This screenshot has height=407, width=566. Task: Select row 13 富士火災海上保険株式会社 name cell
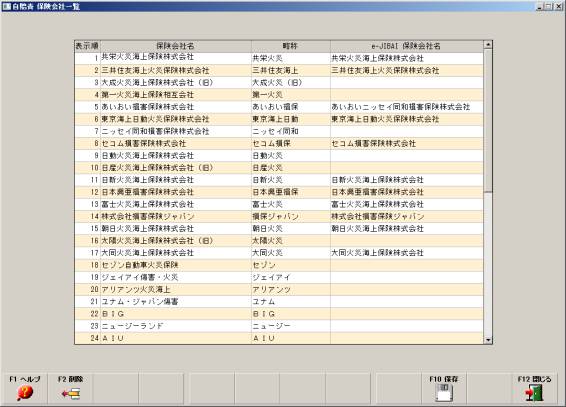175,204
